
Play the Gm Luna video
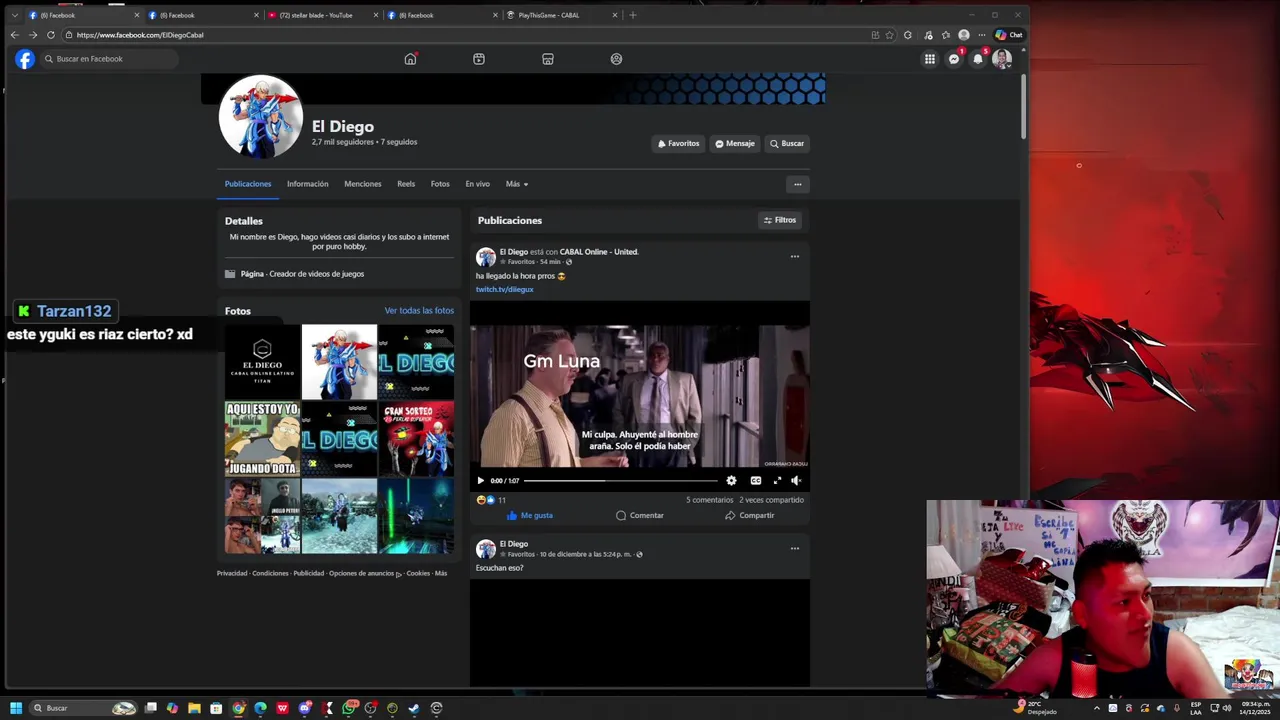pyautogui.click(x=480, y=481)
